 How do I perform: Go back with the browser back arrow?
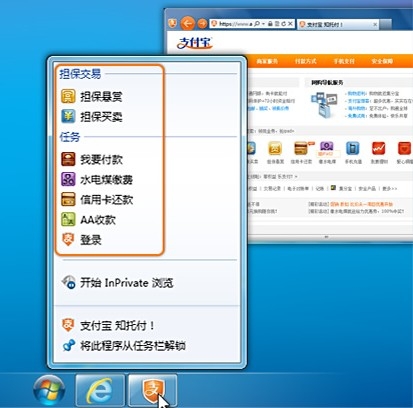pos(188,24)
